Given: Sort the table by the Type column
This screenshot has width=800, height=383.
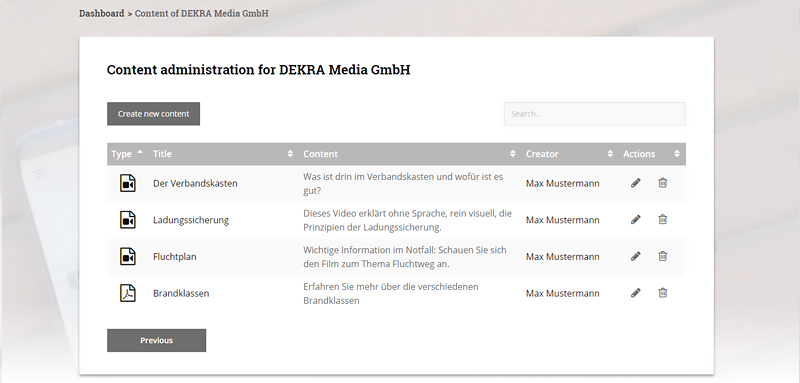Looking at the screenshot, I should tap(128, 154).
